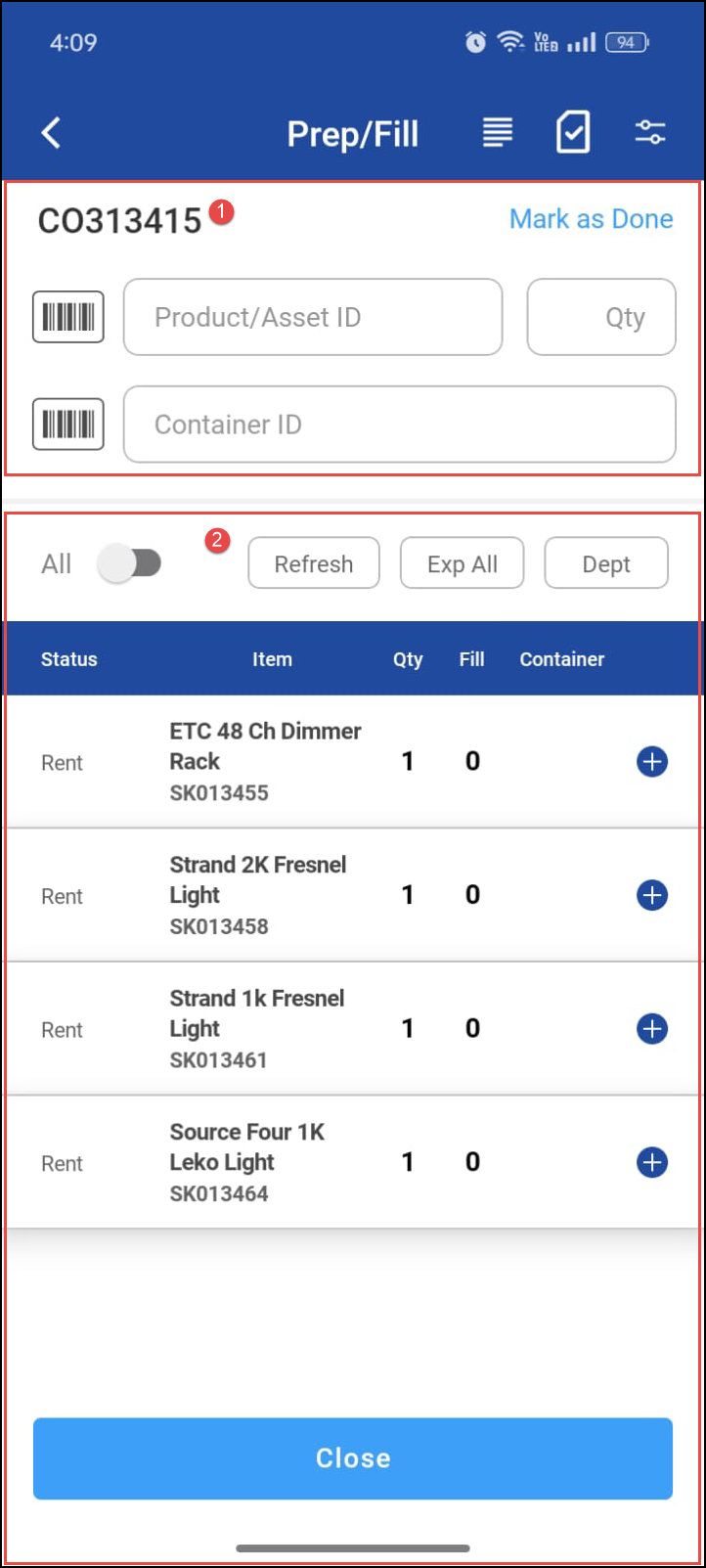Focus the Product/Asset ID field
Screen dimensions: 706x1568
[x=313, y=317]
